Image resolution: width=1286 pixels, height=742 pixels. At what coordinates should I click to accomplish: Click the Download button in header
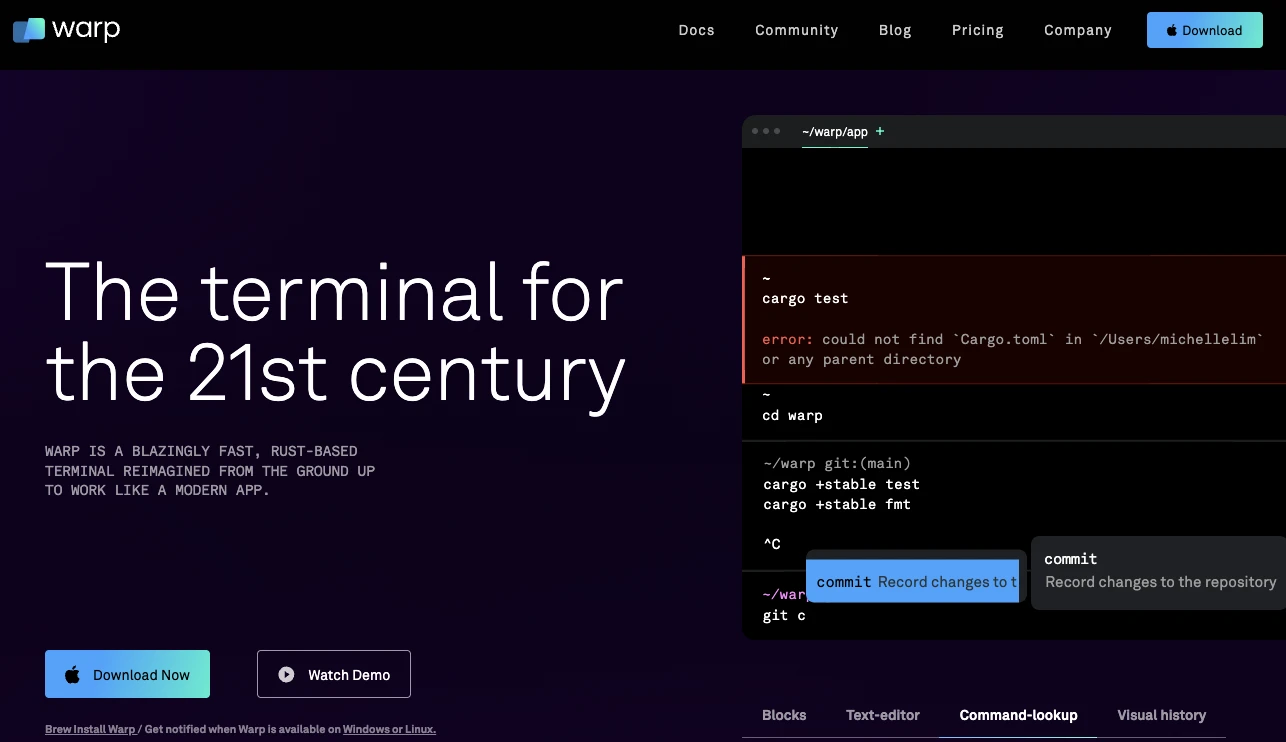click(x=1204, y=30)
